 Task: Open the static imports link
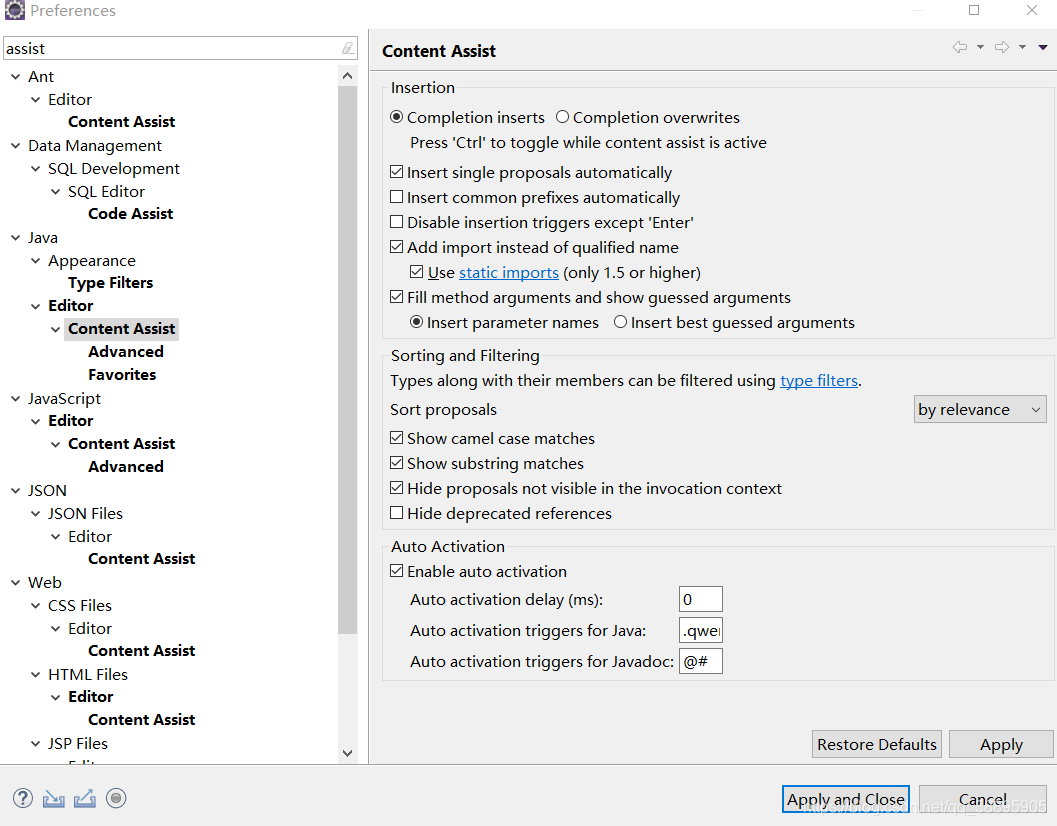click(509, 272)
